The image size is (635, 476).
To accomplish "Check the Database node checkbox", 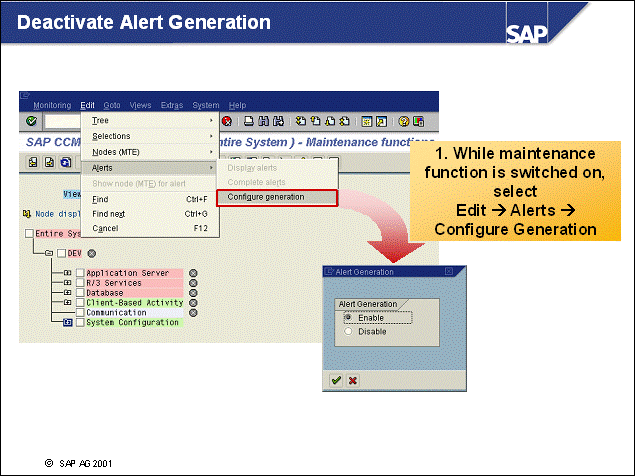I will (x=80, y=293).
